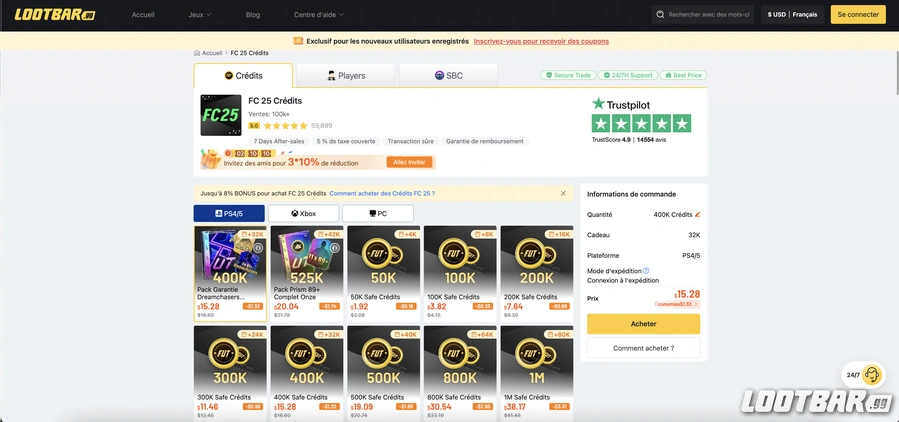Click the yellow Acheter button
Image resolution: width=899 pixels, height=422 pixels.
(x=643, y=324)
